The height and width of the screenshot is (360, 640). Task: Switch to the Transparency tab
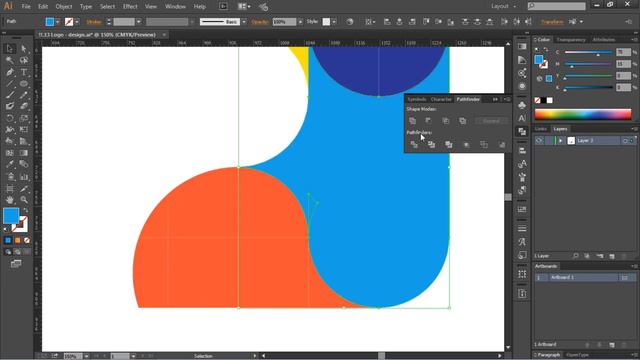(x=571, y=40)
